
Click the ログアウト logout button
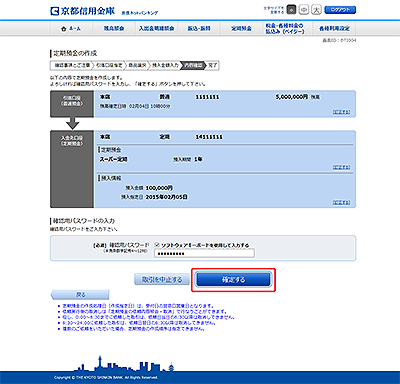click(x=340, y=10)
